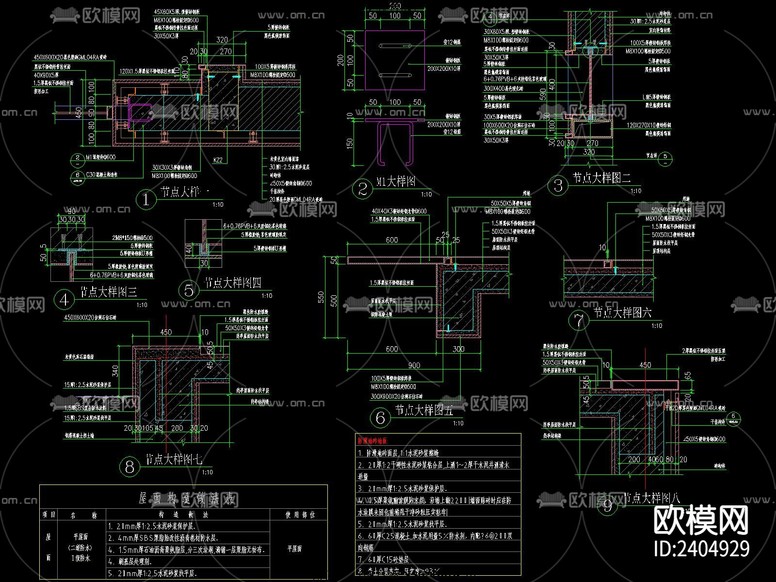
Task: Select the purple square plate in M1 detail
Action: click(395, 60)
